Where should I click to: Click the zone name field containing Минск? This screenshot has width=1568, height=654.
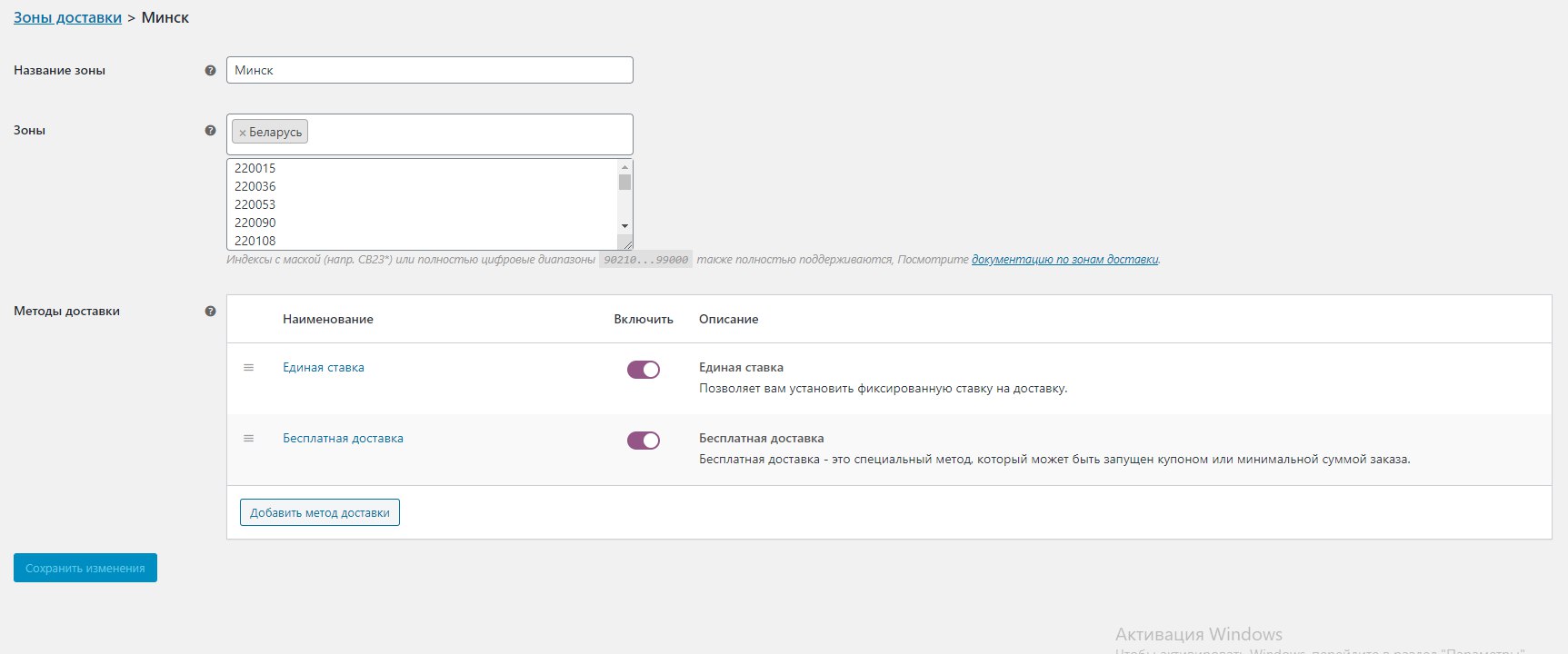[429, 70]
